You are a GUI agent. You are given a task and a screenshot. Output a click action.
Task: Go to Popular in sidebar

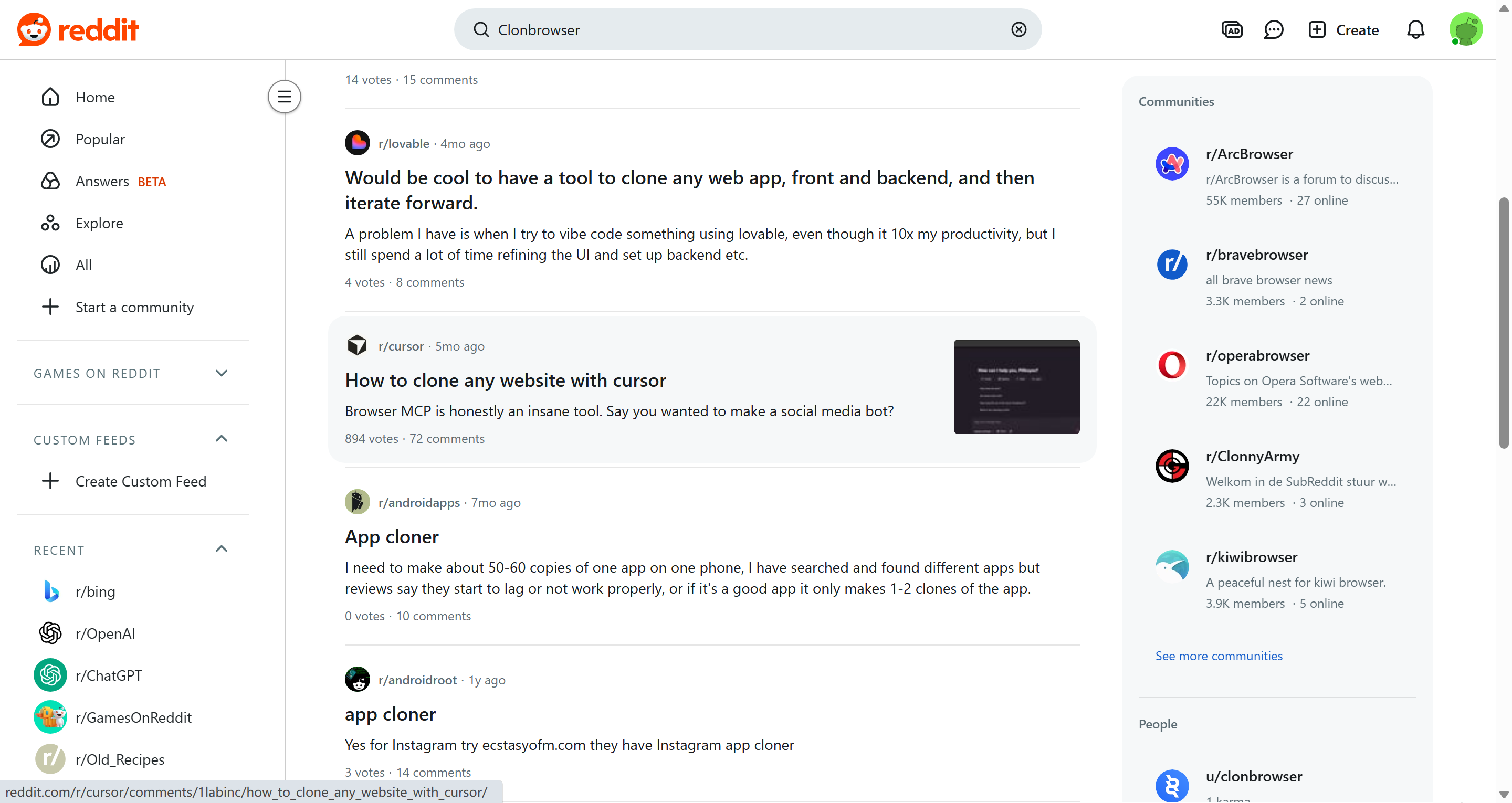point(100,139)
